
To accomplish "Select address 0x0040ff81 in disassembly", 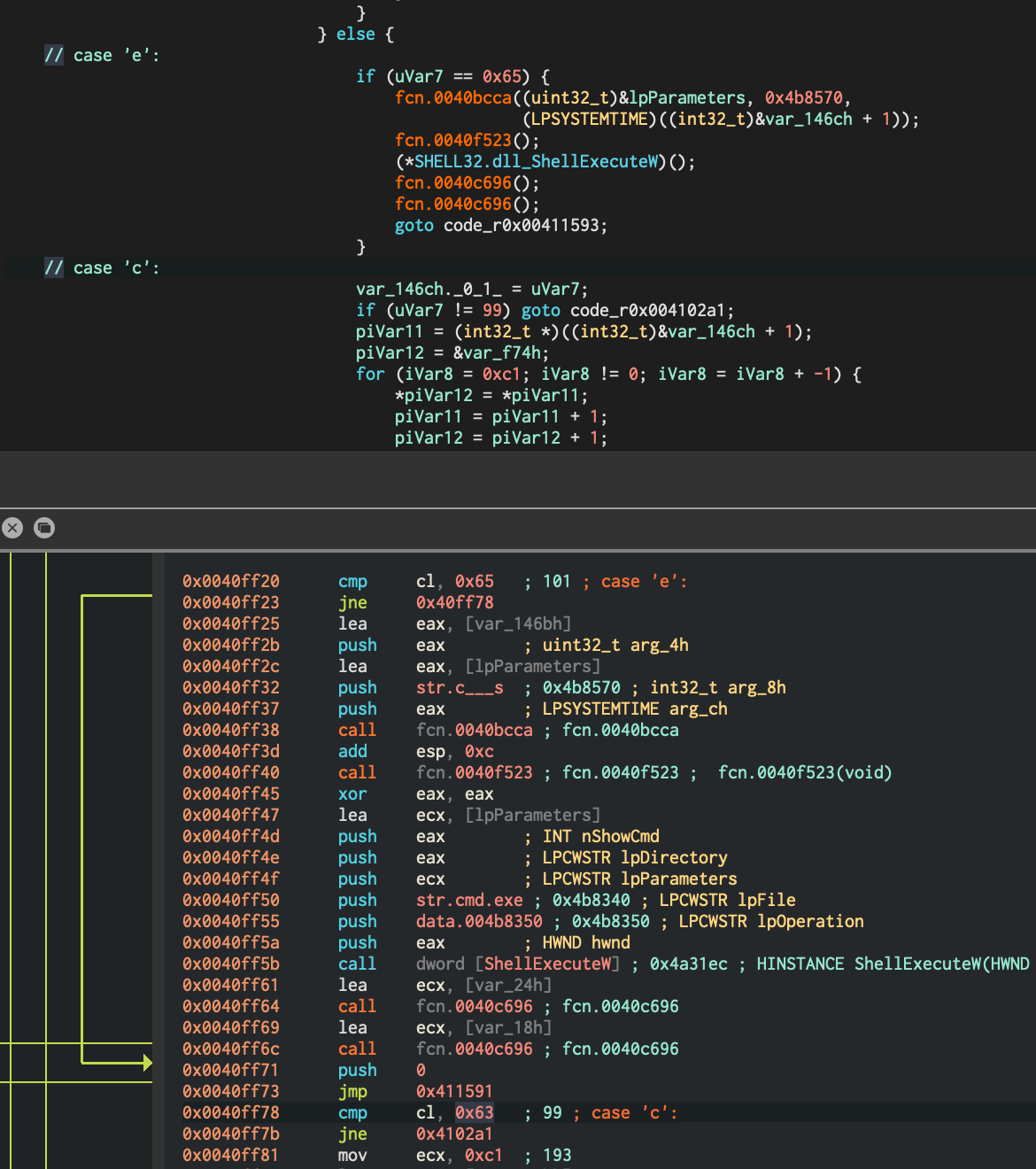I will click(231, 1155).
